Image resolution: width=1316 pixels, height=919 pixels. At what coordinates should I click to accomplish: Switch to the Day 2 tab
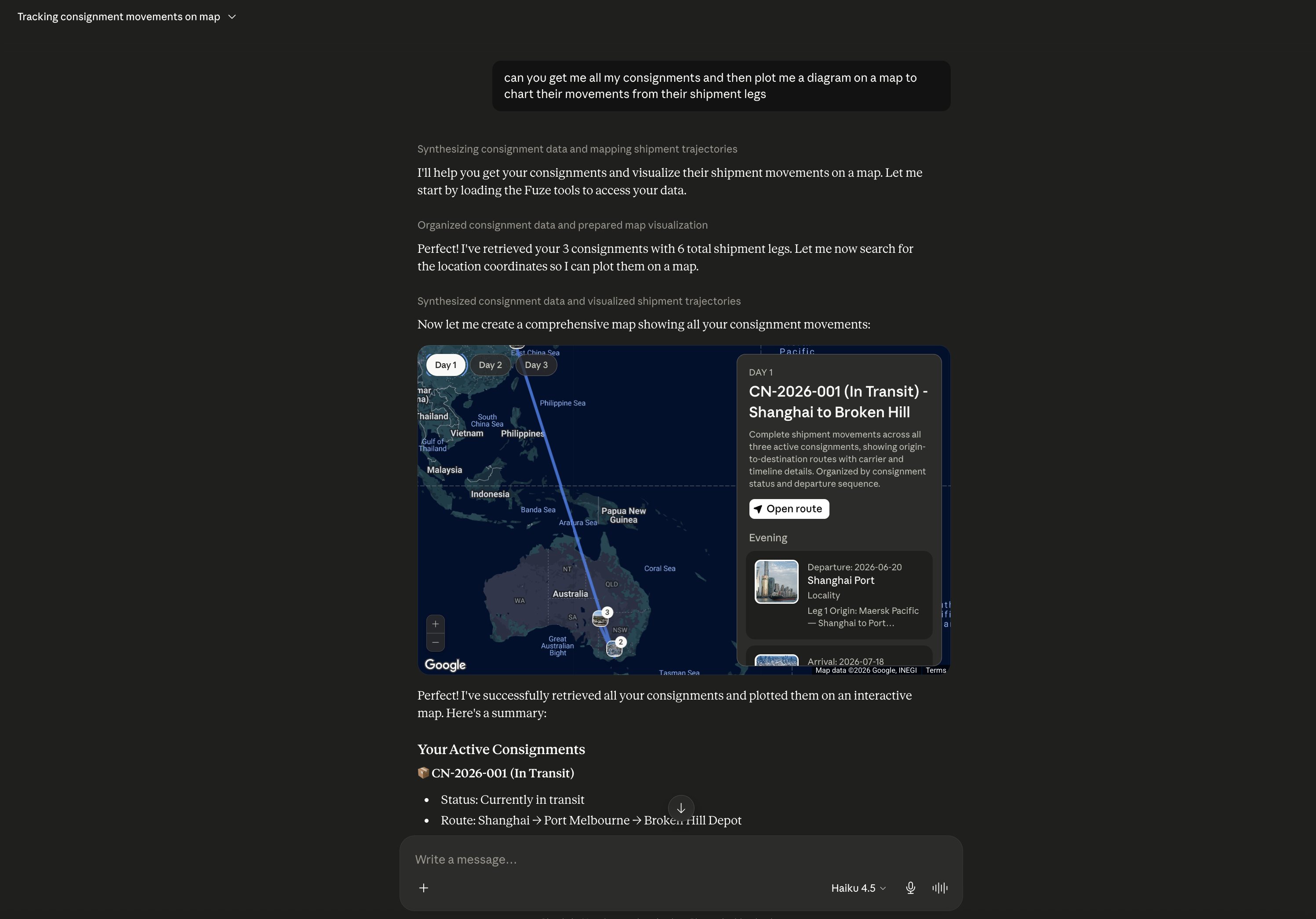490,365
